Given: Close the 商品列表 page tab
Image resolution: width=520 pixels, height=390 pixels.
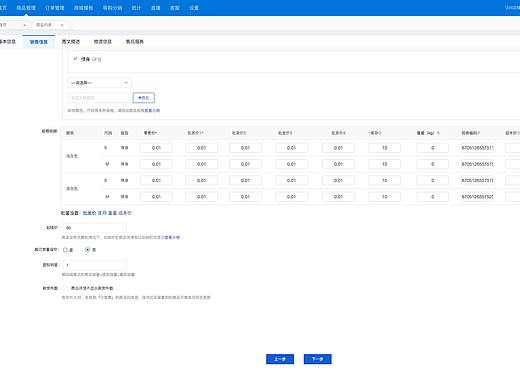Looking at the screenshot, I should (x=62, y=25).
